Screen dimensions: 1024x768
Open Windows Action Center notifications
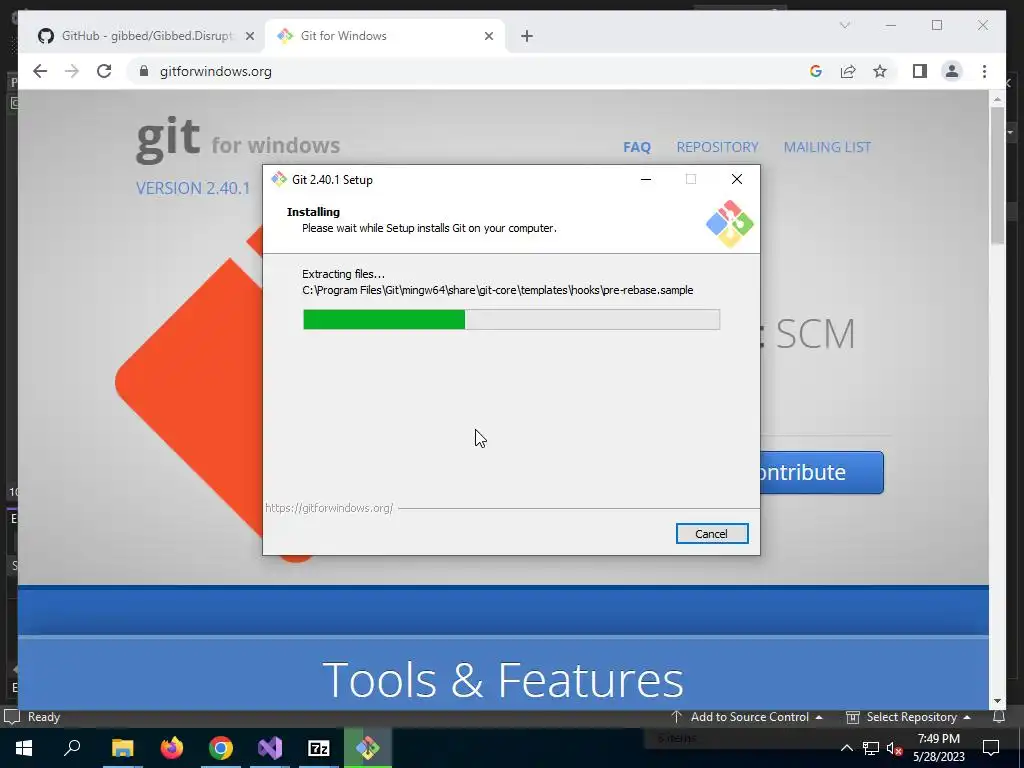coord(991,748)
